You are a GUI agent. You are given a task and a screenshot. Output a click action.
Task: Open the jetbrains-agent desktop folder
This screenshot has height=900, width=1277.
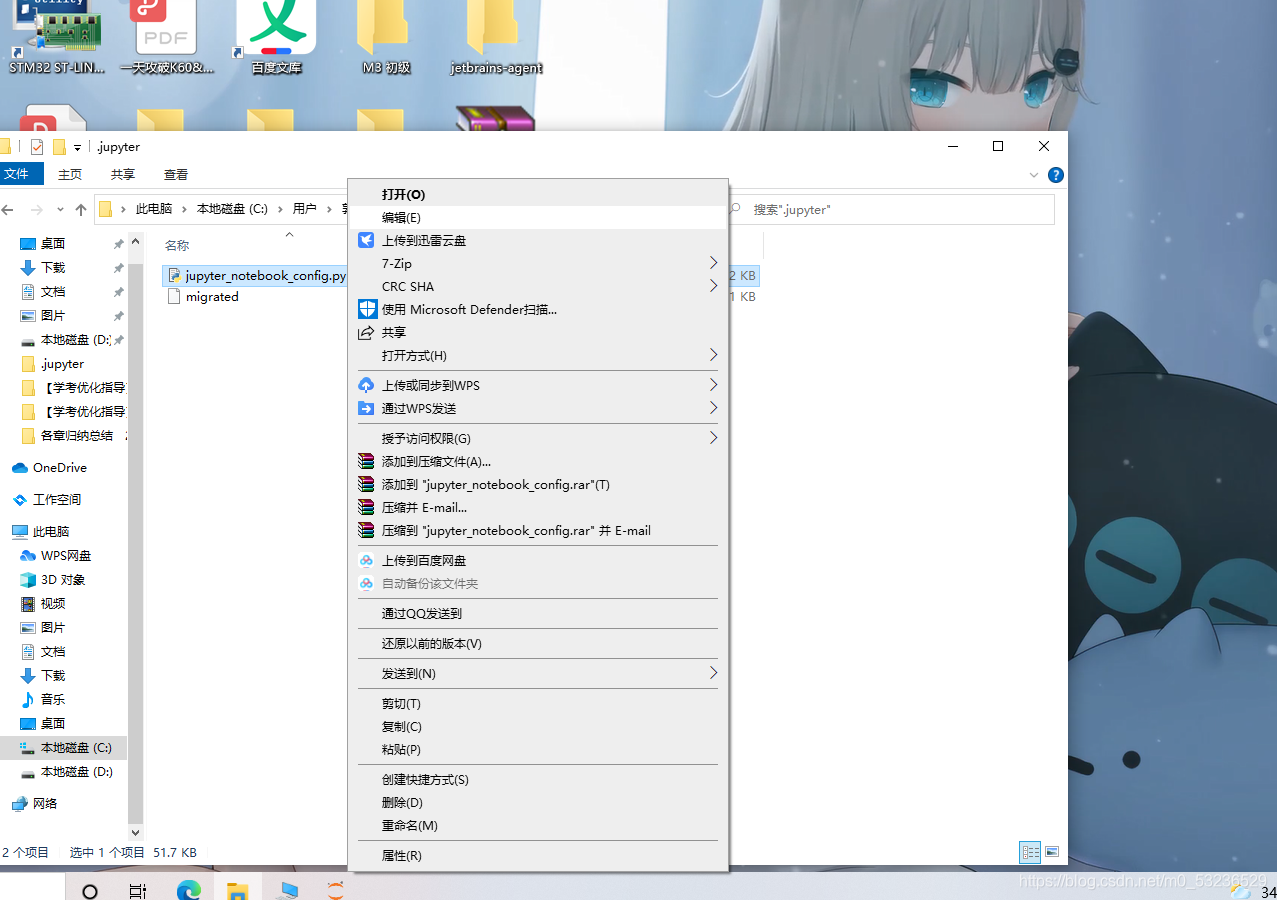click(x=496, y=36)
